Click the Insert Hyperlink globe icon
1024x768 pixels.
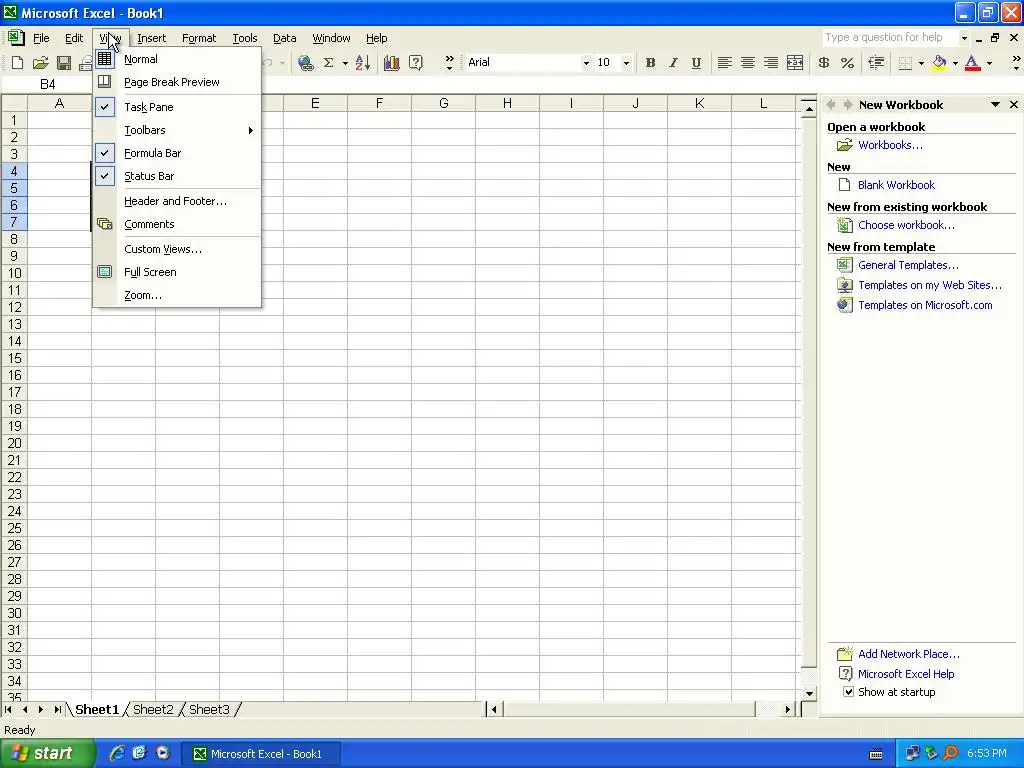pyautogui.click(x=305, y=63)
